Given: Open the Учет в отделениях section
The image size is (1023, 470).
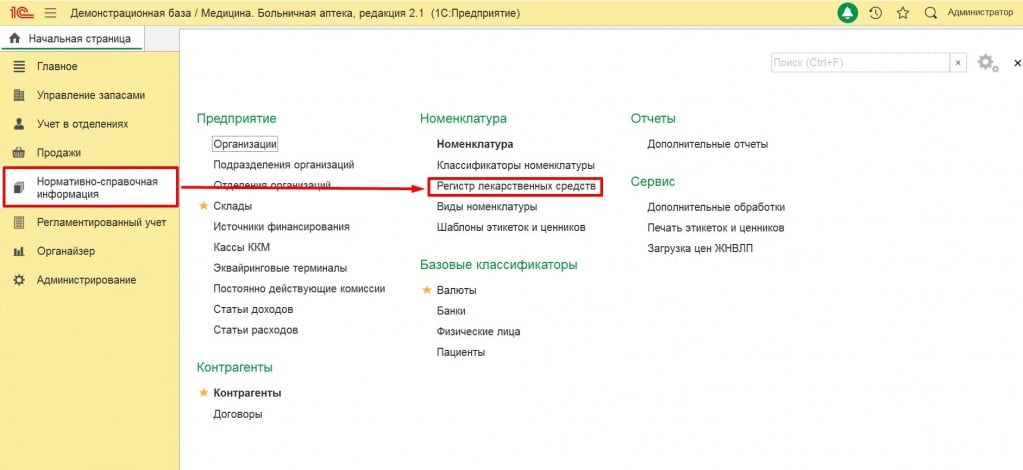Looking at the screenshot, I should point(83,124).
